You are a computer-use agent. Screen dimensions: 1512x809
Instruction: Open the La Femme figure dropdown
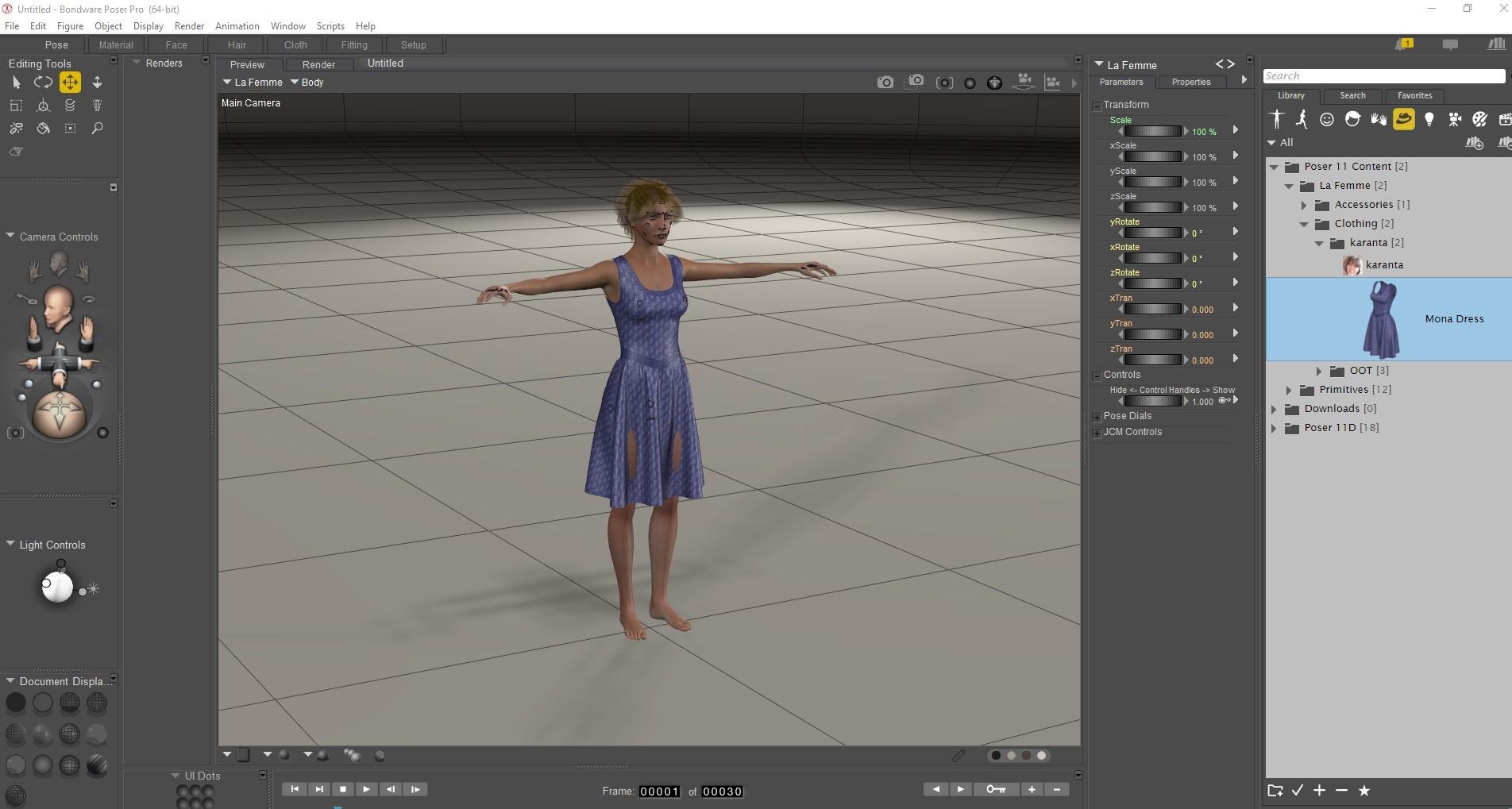pyautogui.click(x=253, y=83)
